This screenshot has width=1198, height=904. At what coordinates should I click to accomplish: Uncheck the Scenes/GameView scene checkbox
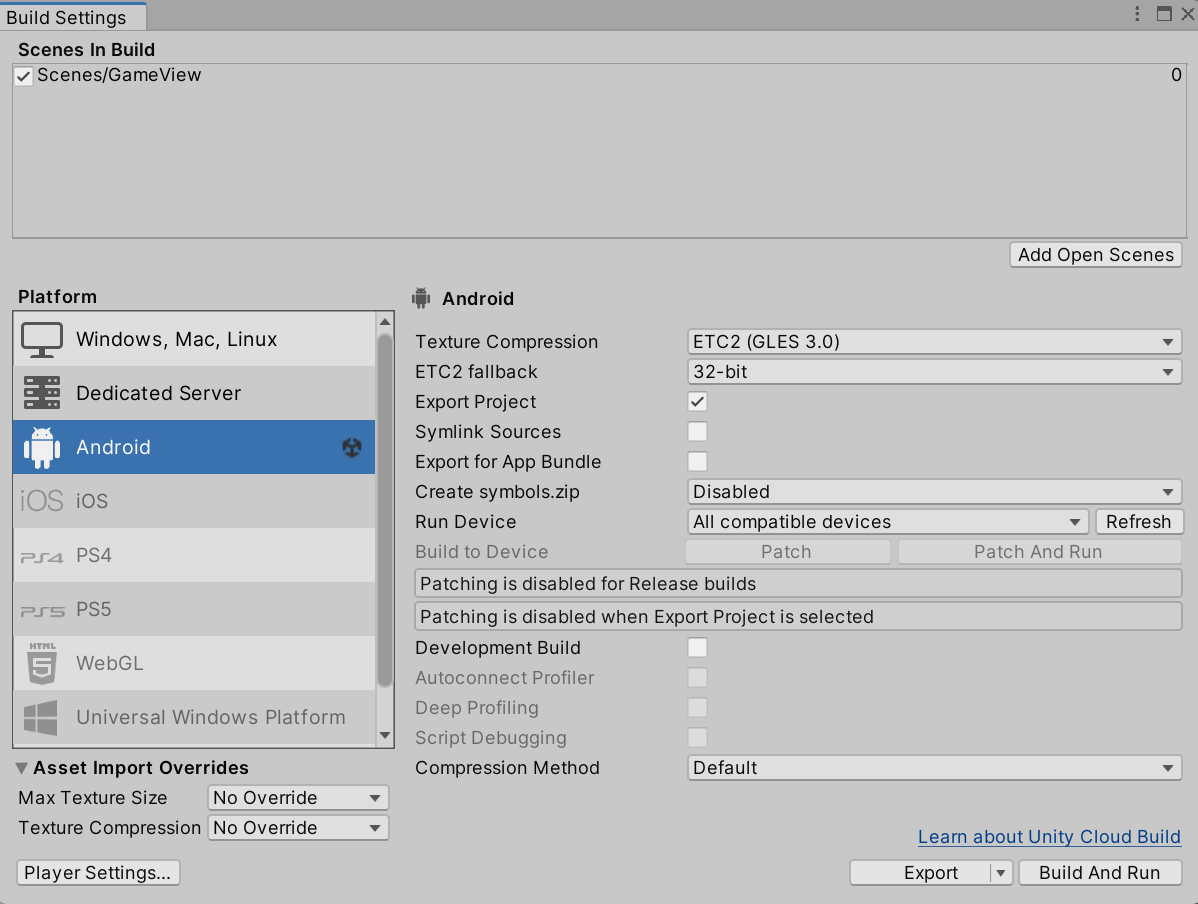click(x=23, y=74)
